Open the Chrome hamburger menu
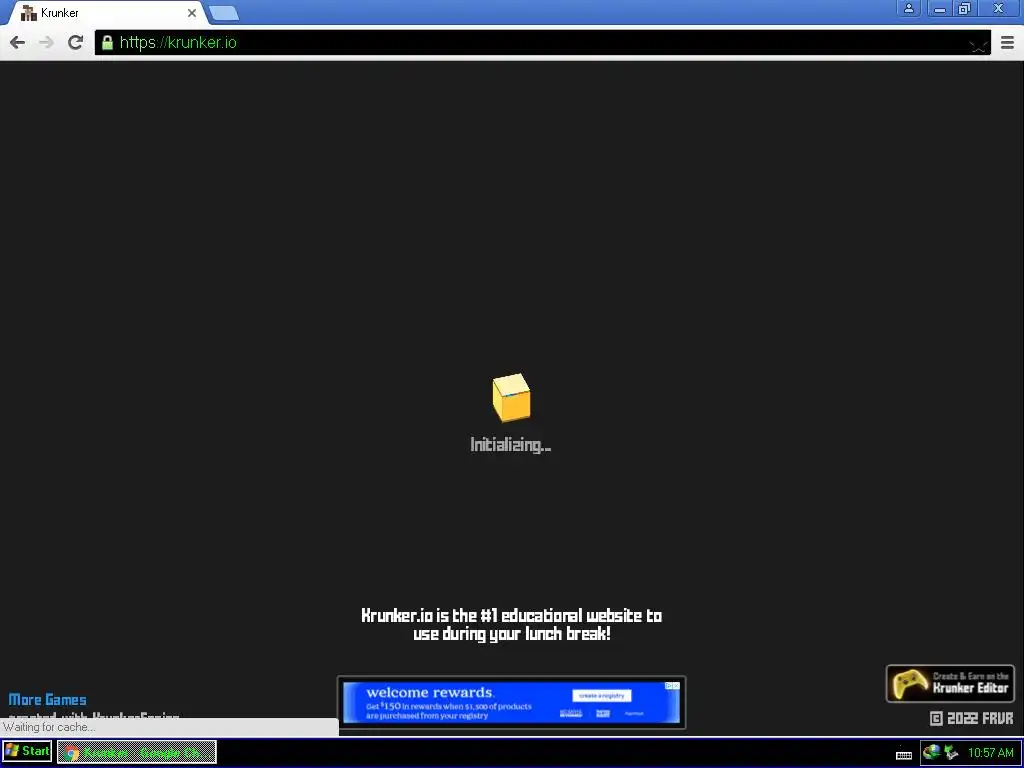This screenshot has height=768, width=1024. tap(1007, 43)
